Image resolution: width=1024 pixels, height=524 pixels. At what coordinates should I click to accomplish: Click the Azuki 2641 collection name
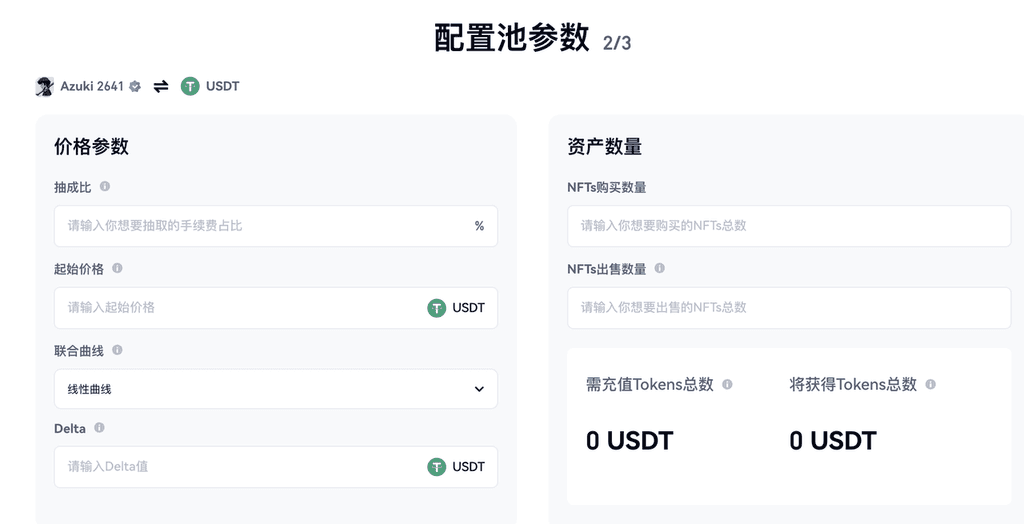click(91, 86)
